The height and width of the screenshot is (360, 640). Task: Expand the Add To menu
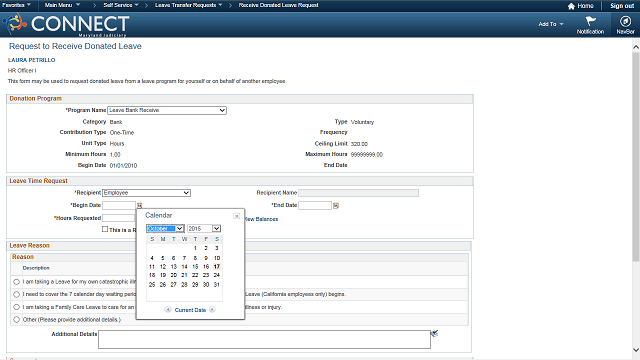(x=551, y=24)
